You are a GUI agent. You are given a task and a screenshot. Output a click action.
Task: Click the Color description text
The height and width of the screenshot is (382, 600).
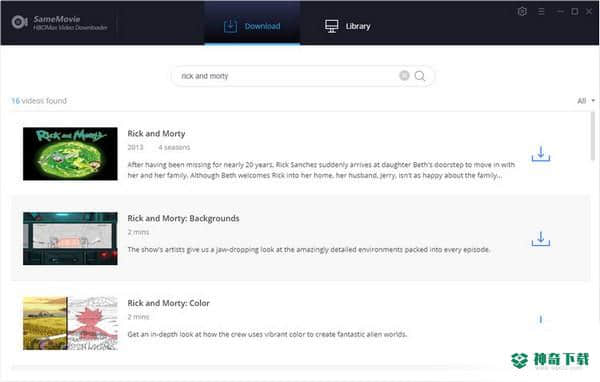[267, 334]
